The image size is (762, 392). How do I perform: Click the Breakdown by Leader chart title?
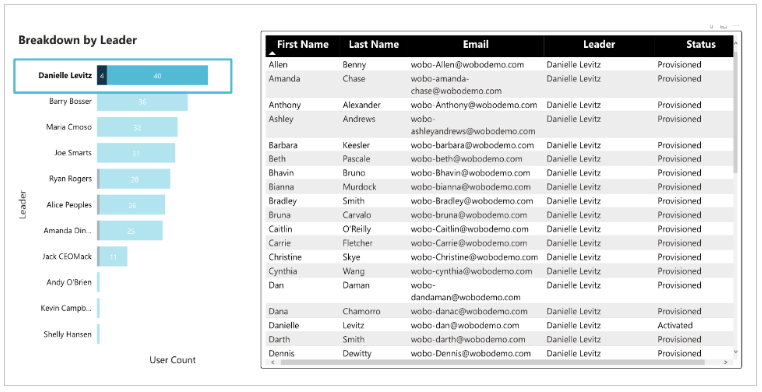(78, 40)
